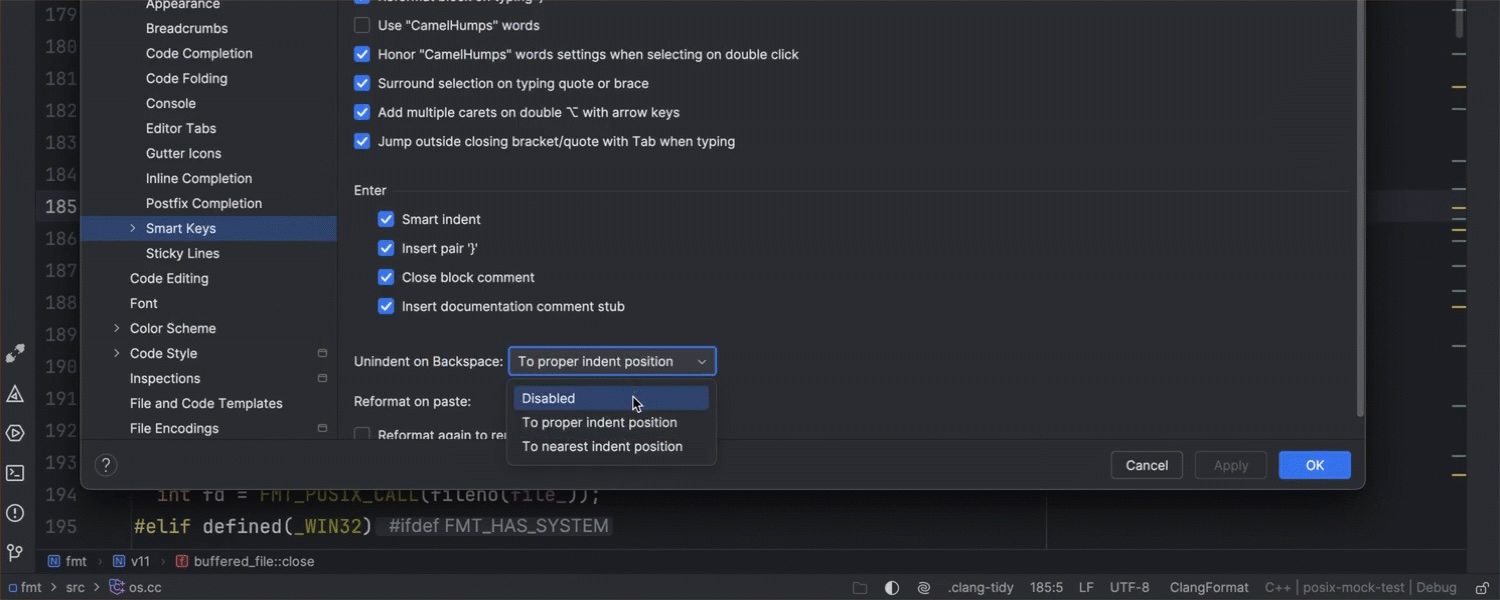Uncheck the Smart indent checkbox

[386, 219]
